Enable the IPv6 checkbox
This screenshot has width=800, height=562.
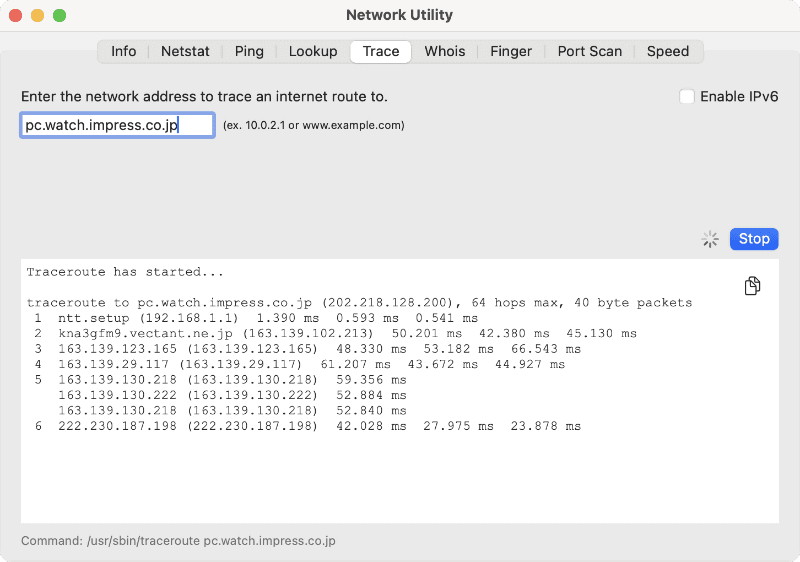pyautogui.click(x=687, y=97)
